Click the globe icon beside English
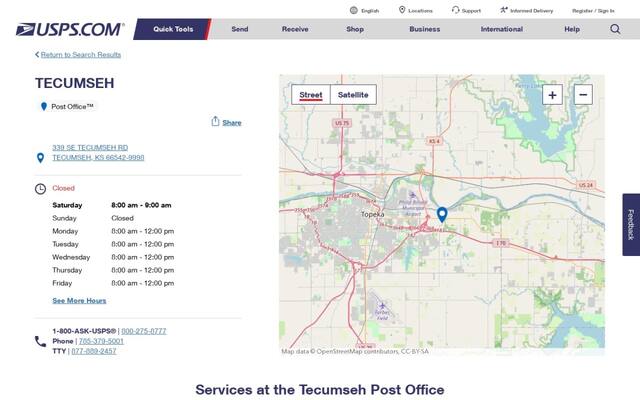The height and width of the screenshot is (400, 640). click(353, 11)
